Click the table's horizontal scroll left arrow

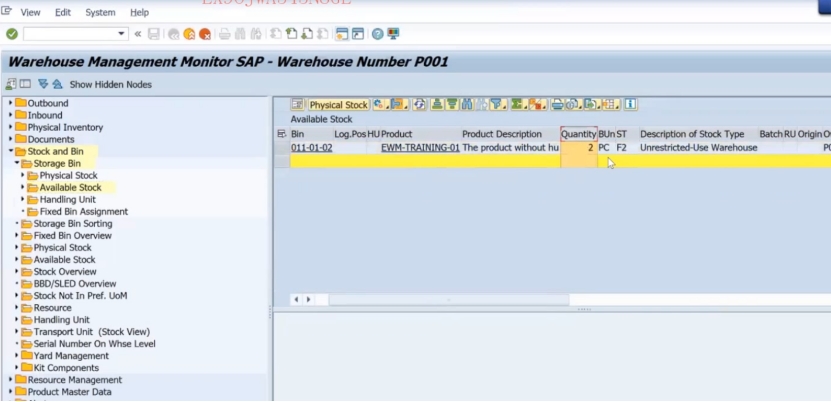[296, 300]
